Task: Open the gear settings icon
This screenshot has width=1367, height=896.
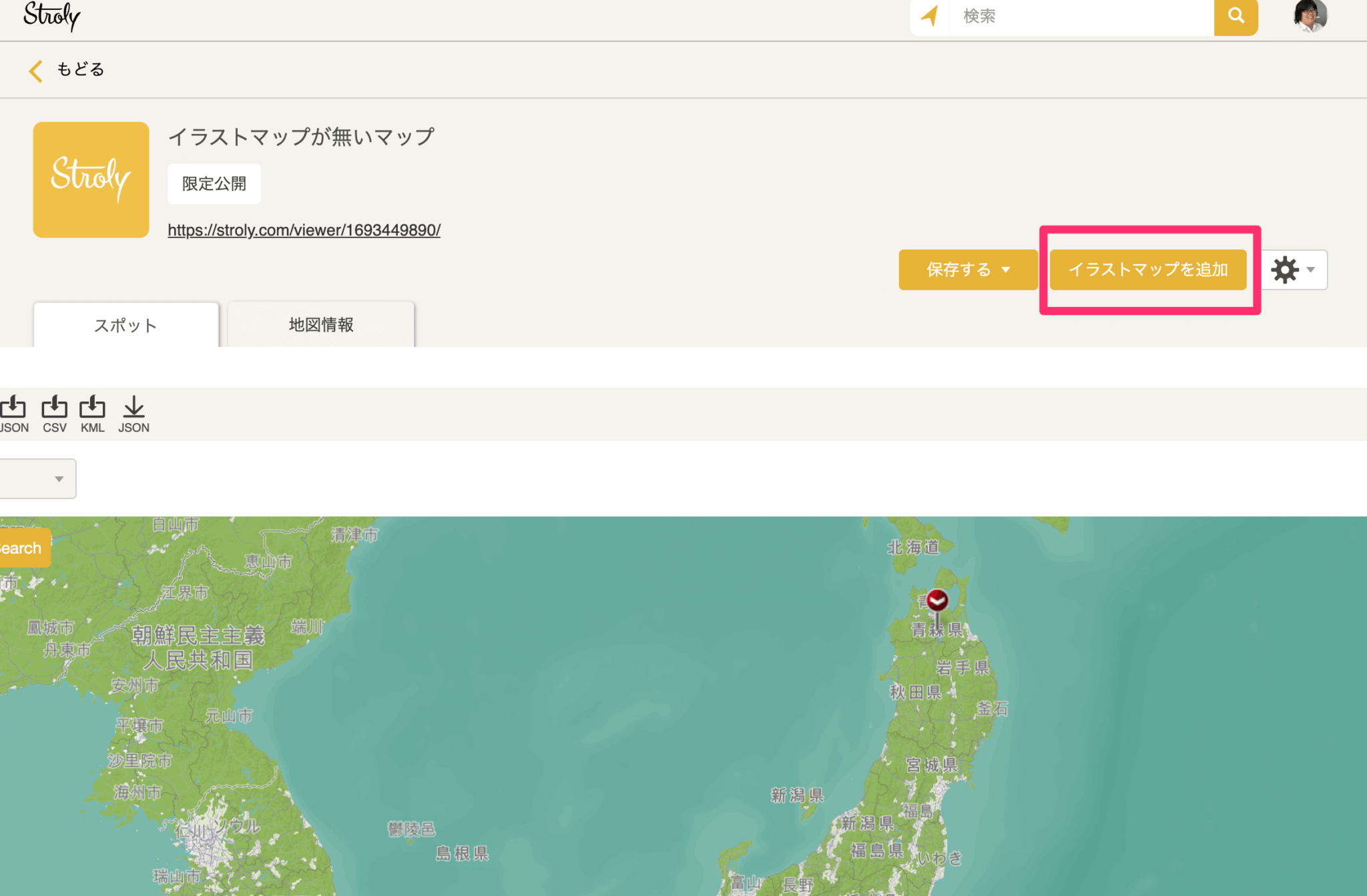Action: point(1285,270)
